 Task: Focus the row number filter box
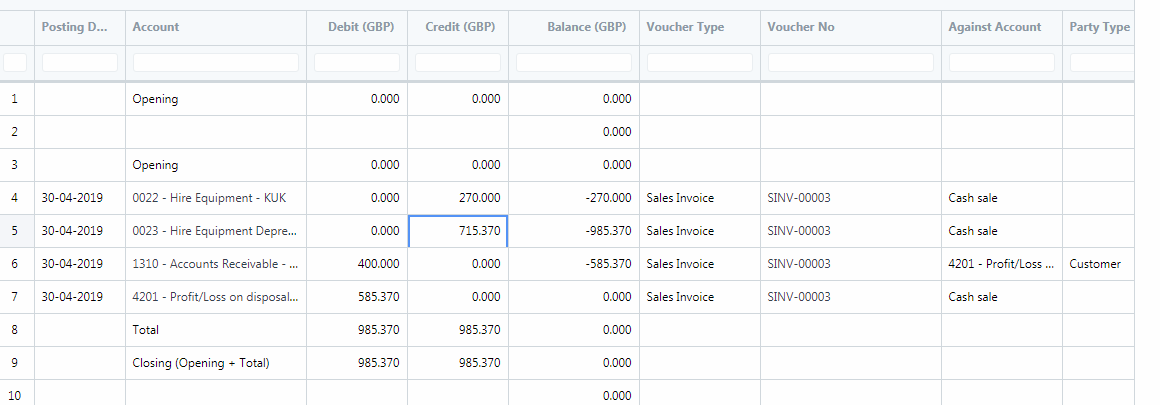pyautogui.click(x=15, y=62)
